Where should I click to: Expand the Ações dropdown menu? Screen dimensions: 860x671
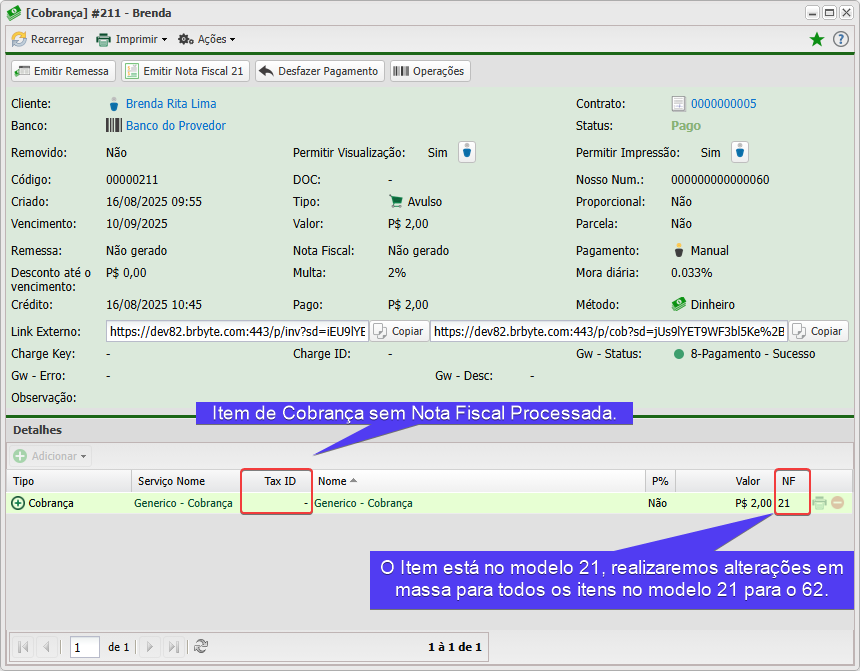(206, 39)
